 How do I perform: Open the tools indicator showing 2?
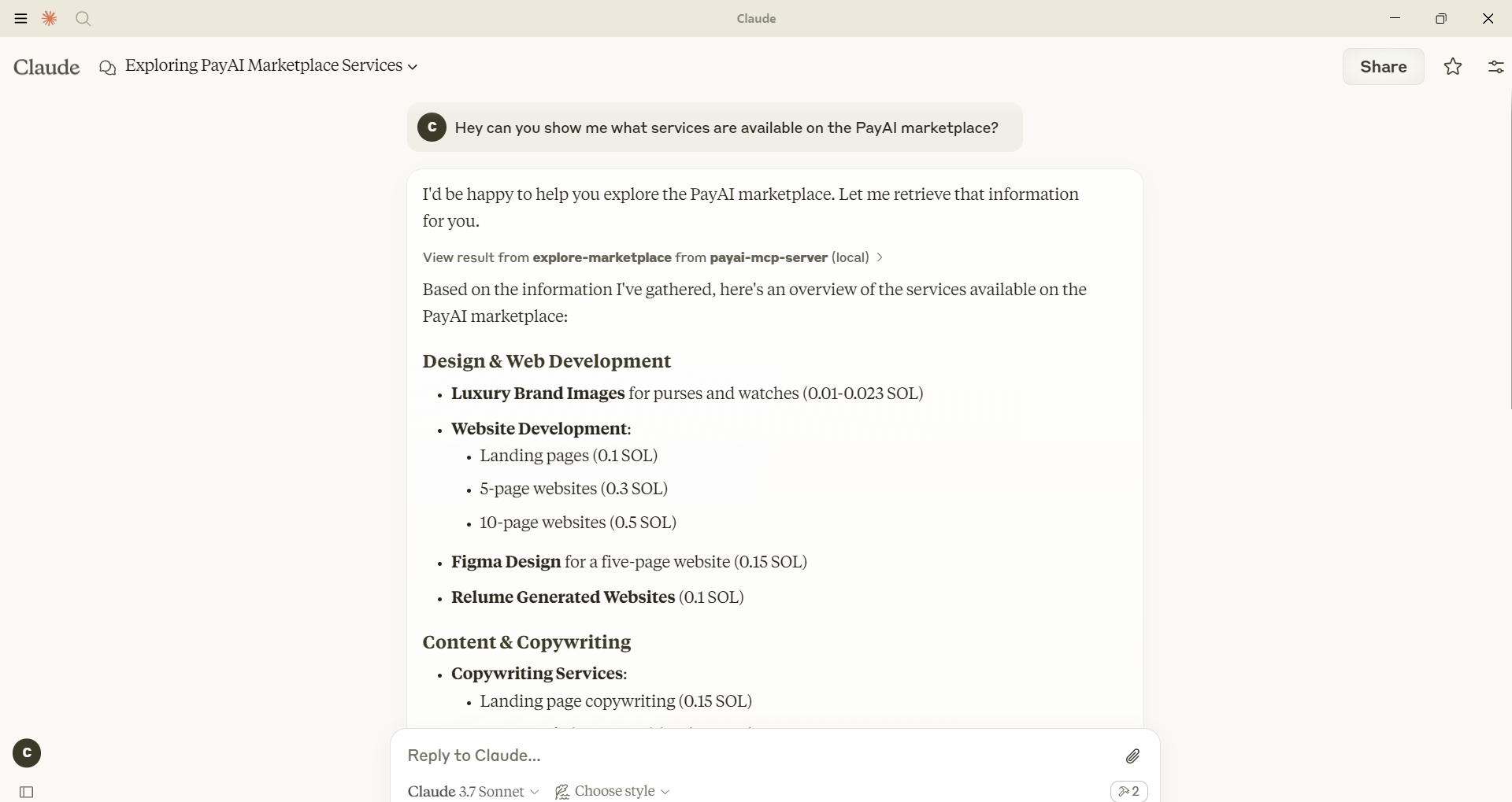click(x=1128, y=791)
